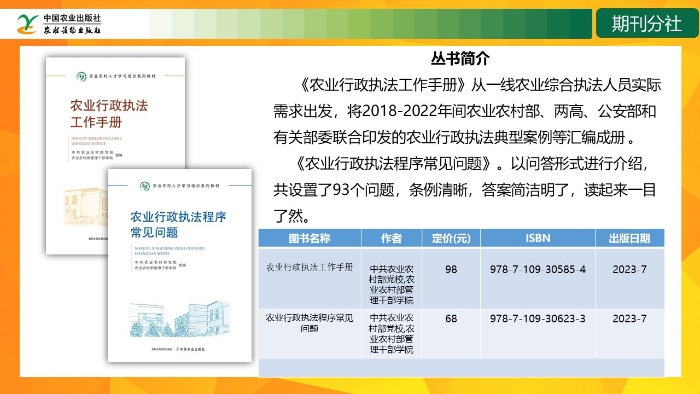
Task: Click the 中国农业出版社 publisher name text
Action: (72, 18)
